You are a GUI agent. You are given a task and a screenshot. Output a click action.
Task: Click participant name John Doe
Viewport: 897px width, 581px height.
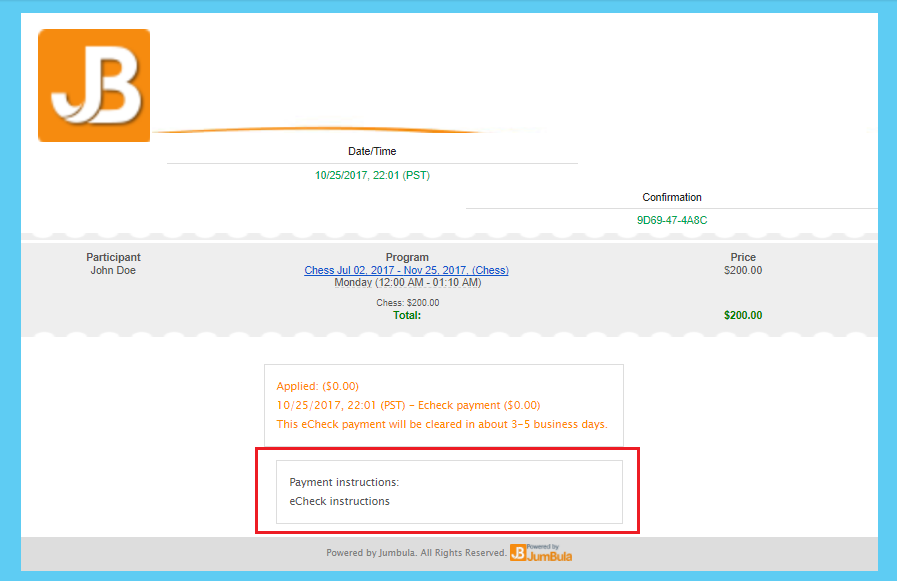click(x=113, y=270)
